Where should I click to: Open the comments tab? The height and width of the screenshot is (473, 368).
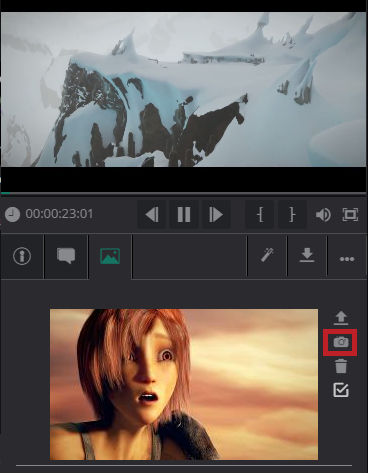pyautogui.click(x=66, y=256)
